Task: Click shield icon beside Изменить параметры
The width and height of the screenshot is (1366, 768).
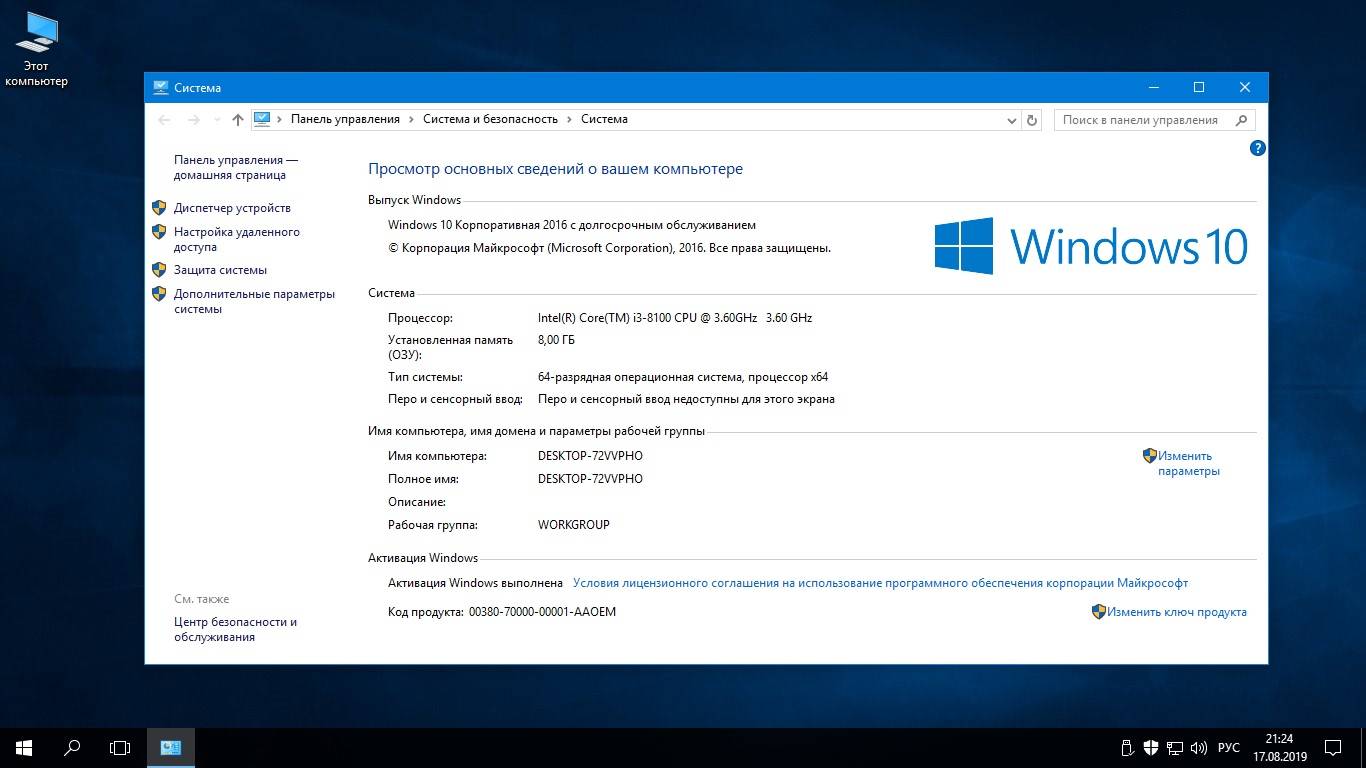Action: (x=1150, y=456)
